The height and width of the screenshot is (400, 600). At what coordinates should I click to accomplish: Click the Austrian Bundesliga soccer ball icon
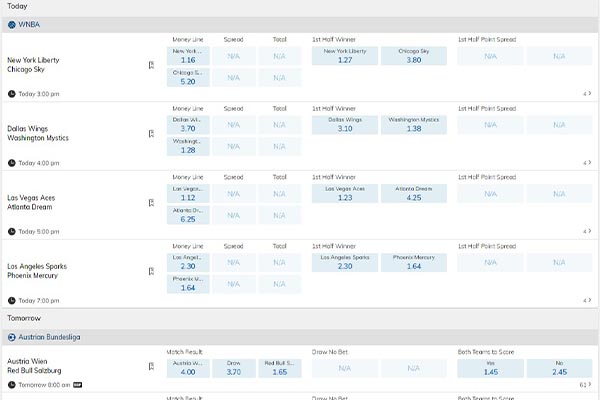point(12,337)
